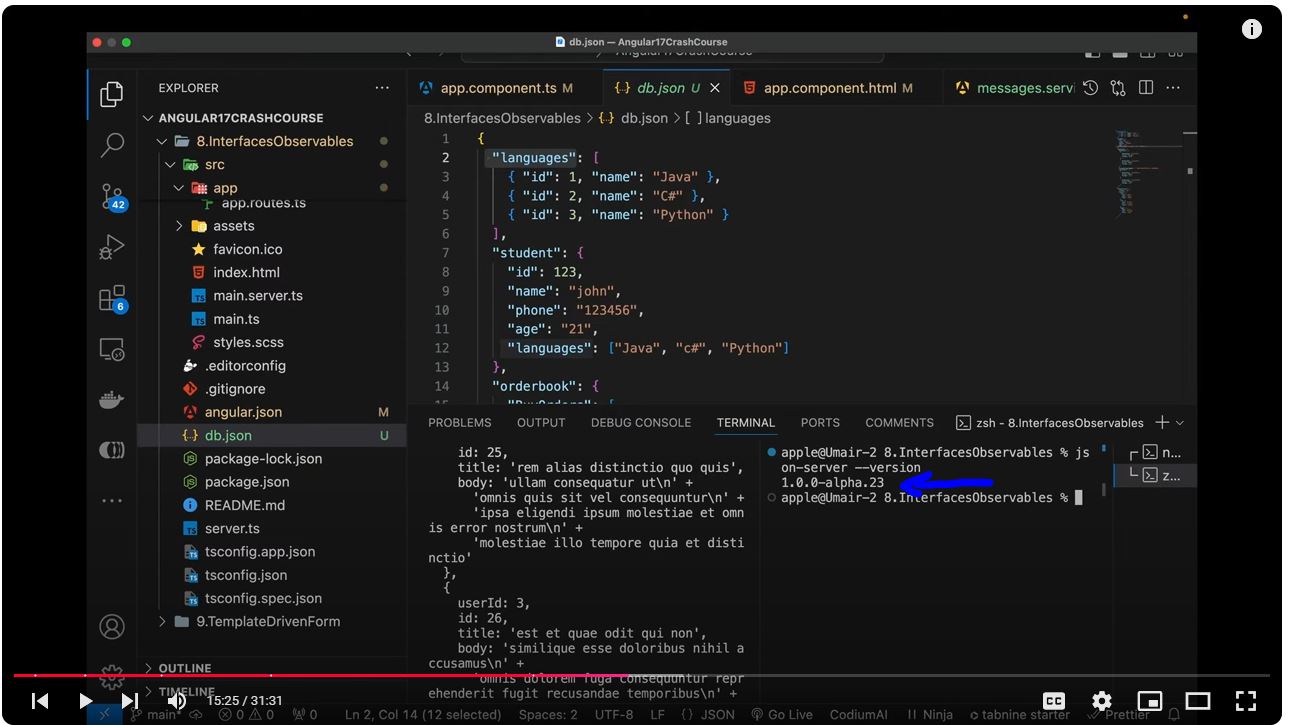Open server.ts in the explorer

(232, 528)
